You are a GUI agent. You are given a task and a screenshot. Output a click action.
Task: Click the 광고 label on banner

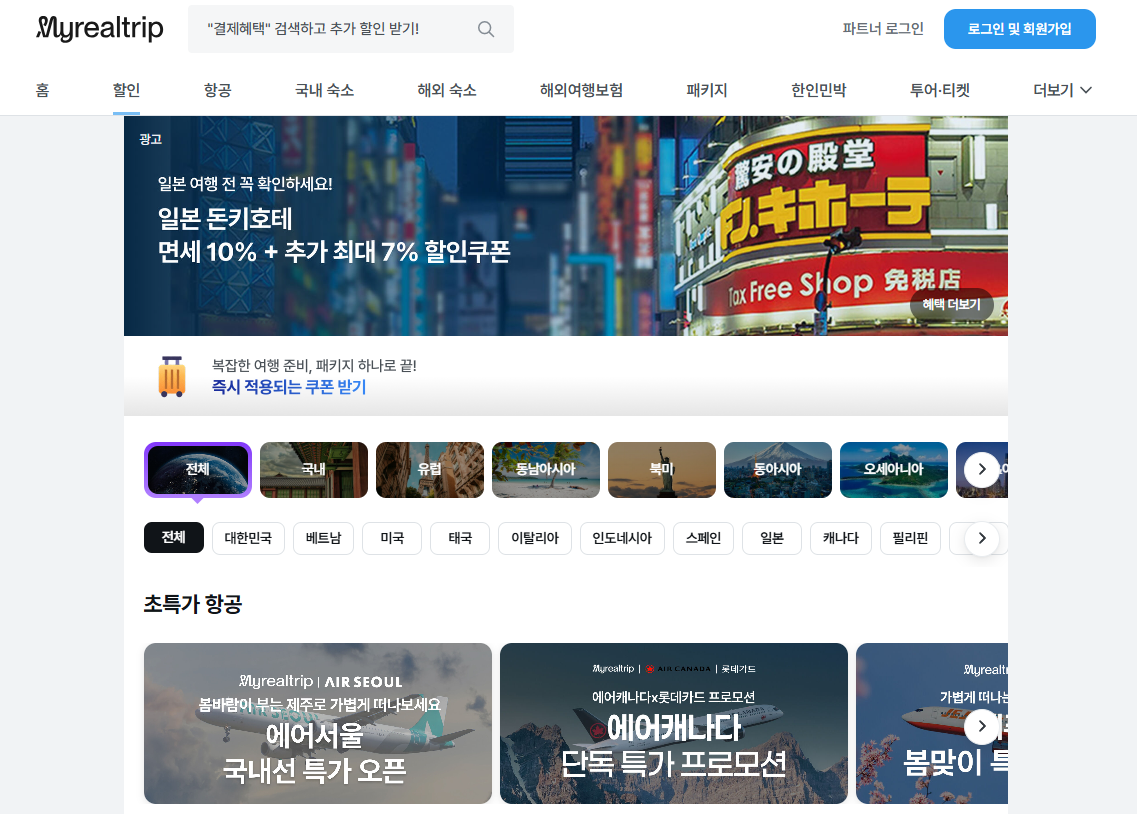click(x=150, y=139)
